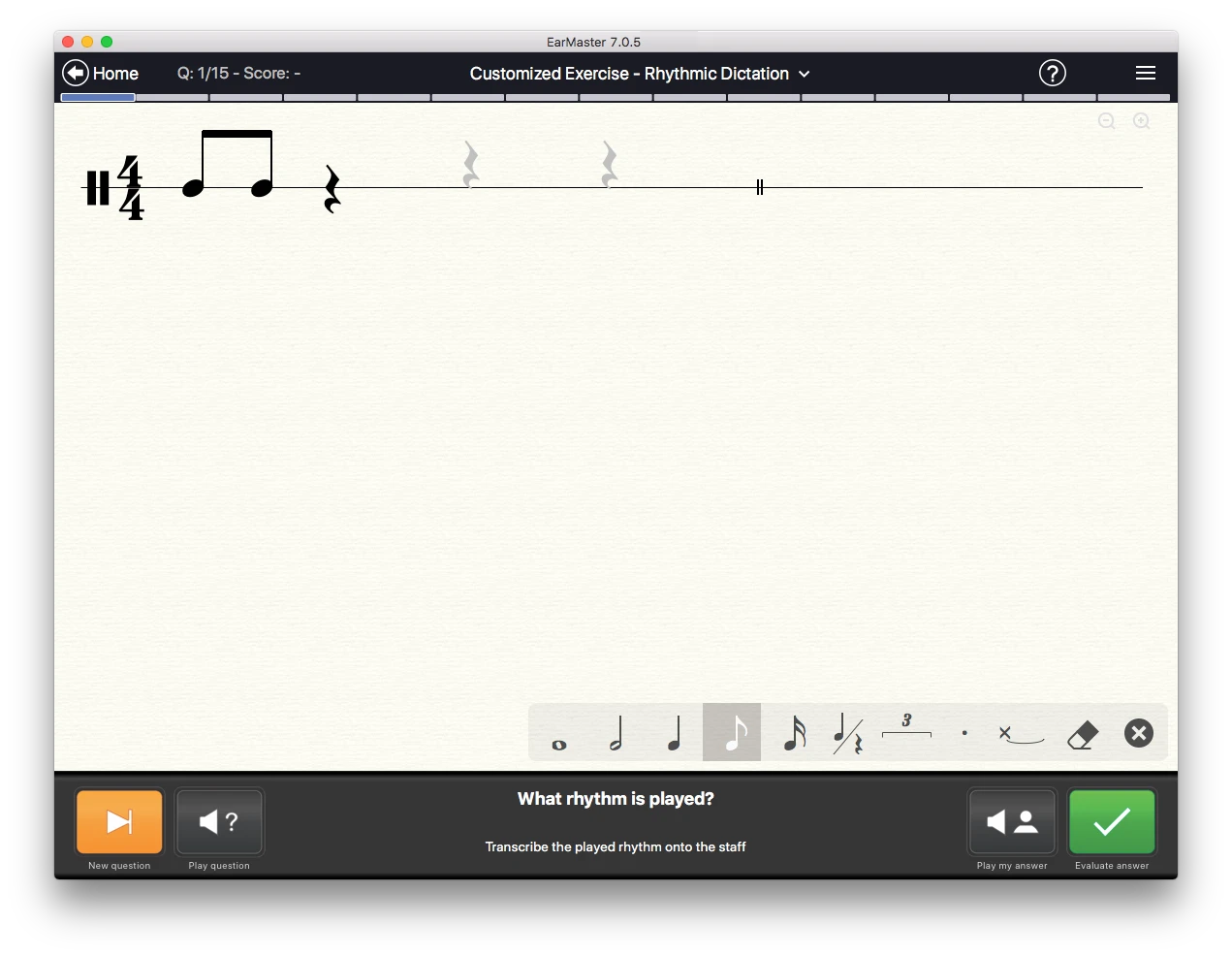1232x957 pixels.
Task: Toggle the dotted note option
Action: coord(964,733)
